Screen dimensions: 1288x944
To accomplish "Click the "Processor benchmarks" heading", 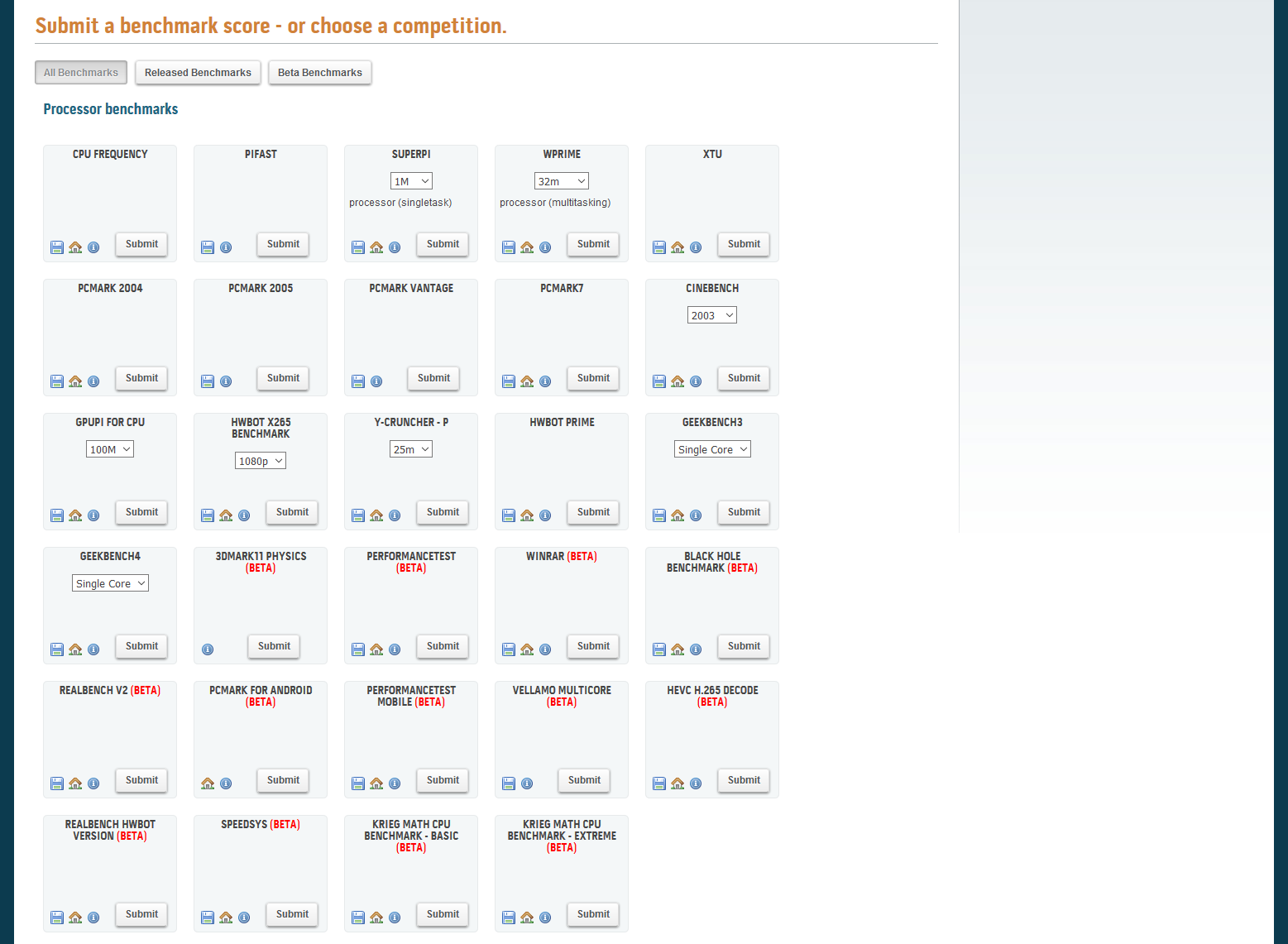I will tap(111, 109).
